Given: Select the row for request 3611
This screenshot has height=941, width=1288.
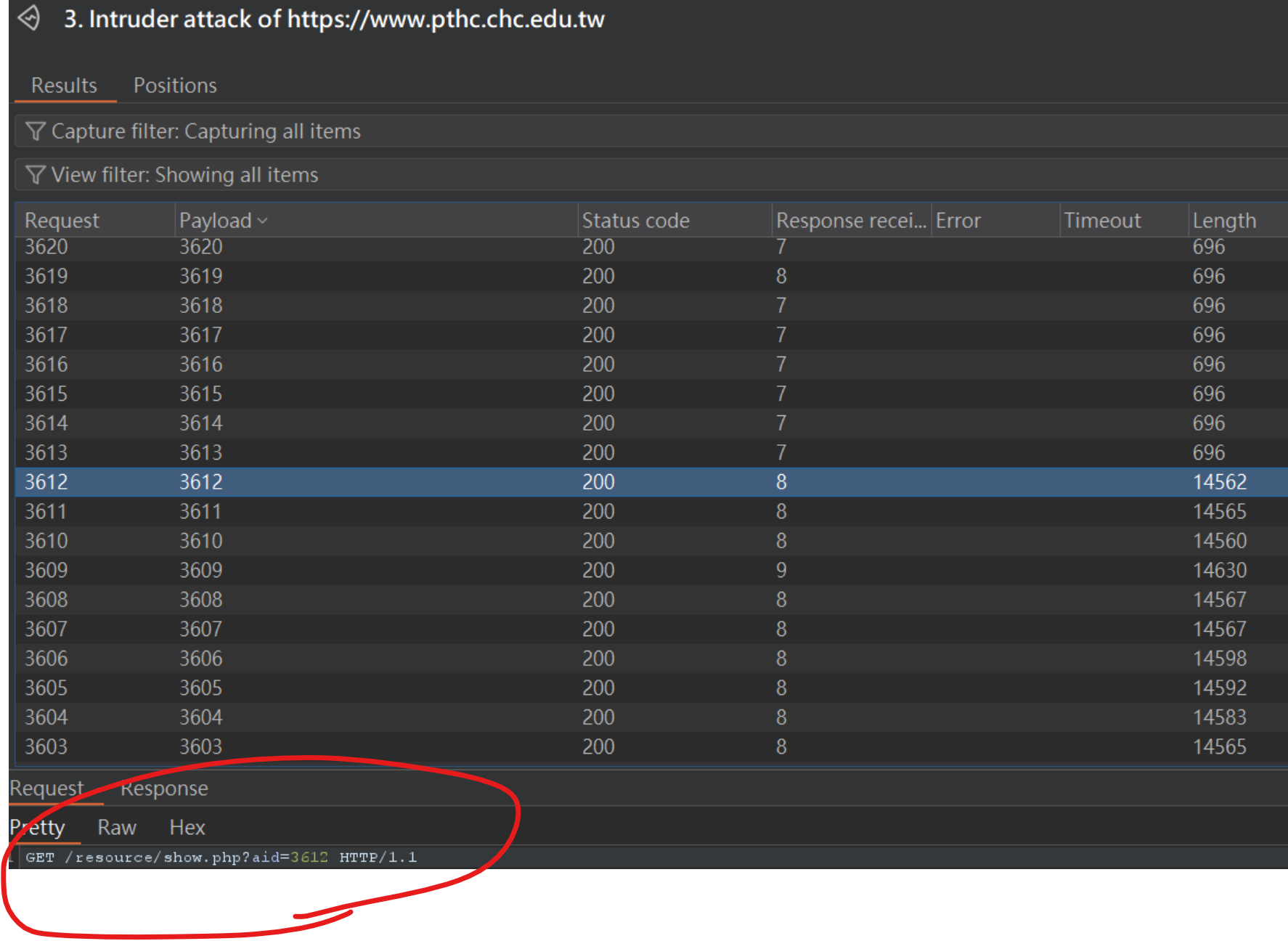Looking at the screenshot, I should (x=651, y=512).
